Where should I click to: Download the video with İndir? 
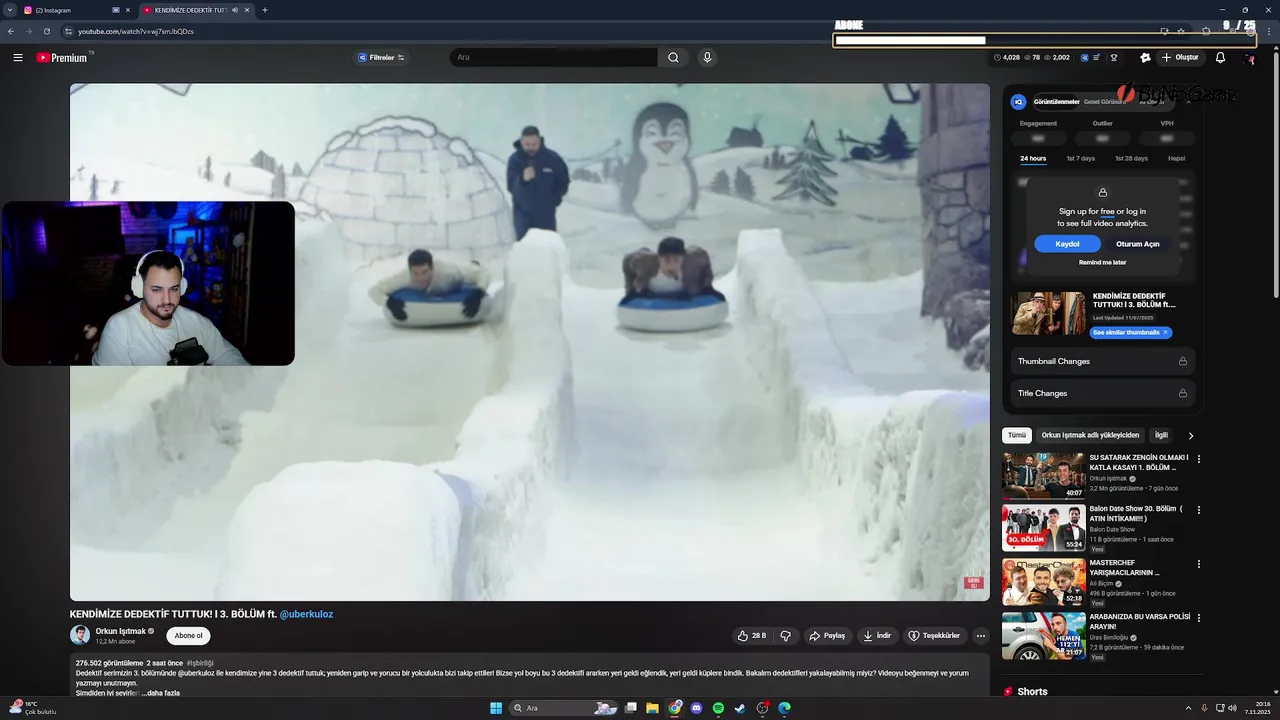tap(877, 636)
